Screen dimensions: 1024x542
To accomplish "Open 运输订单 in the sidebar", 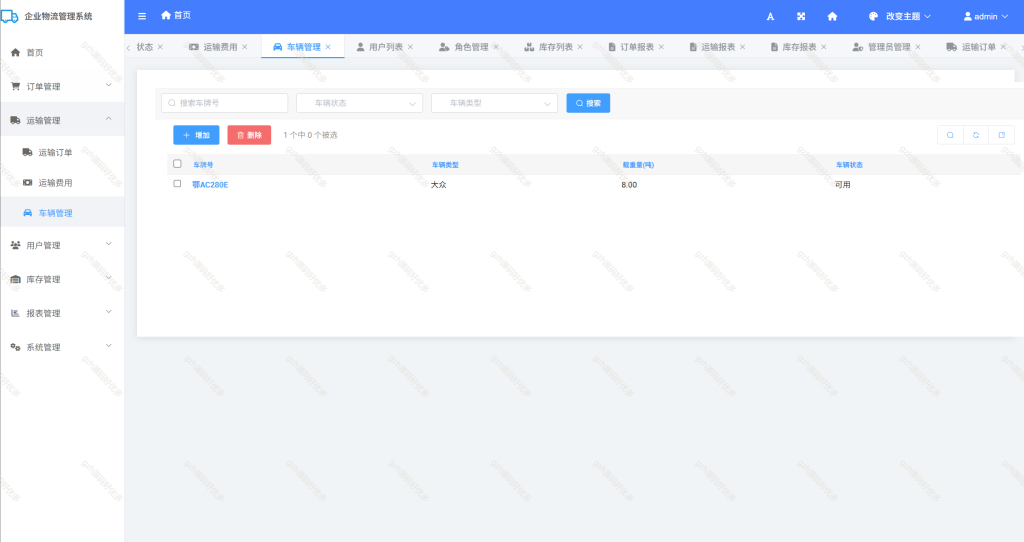I will pyautogui.click(x=62, y=152).
